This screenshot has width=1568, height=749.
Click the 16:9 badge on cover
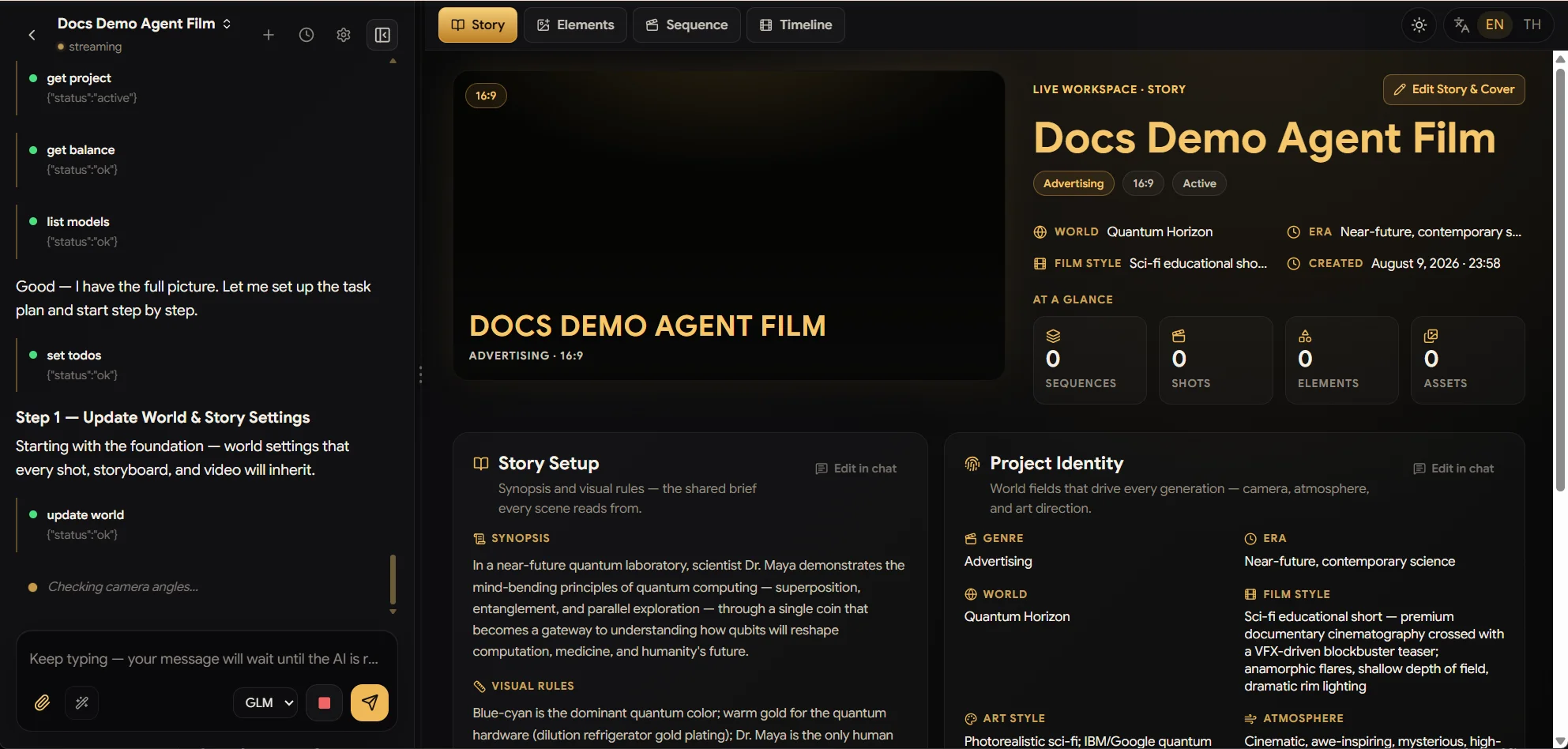(x=486, y=96)
